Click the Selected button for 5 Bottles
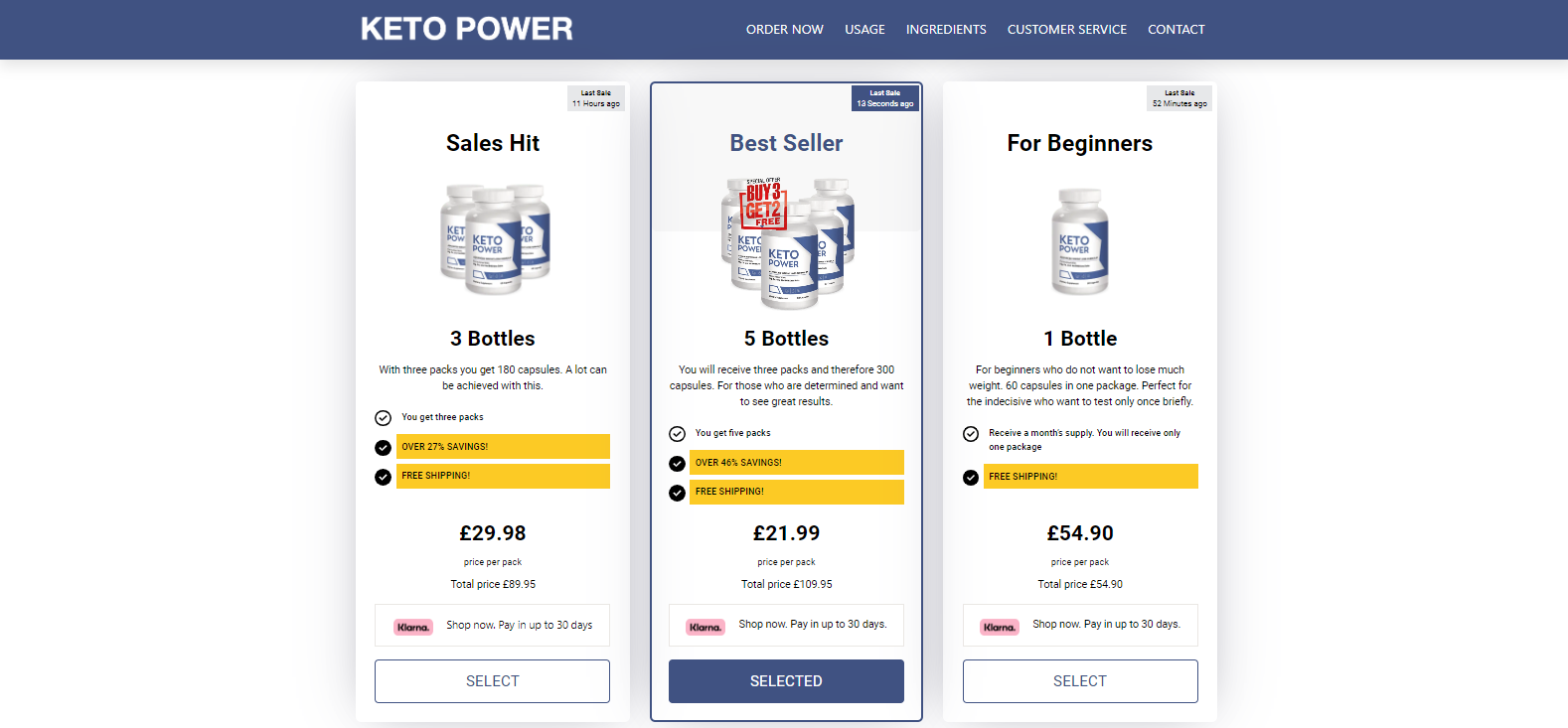 pyautogui.click(x=786, y=681)
